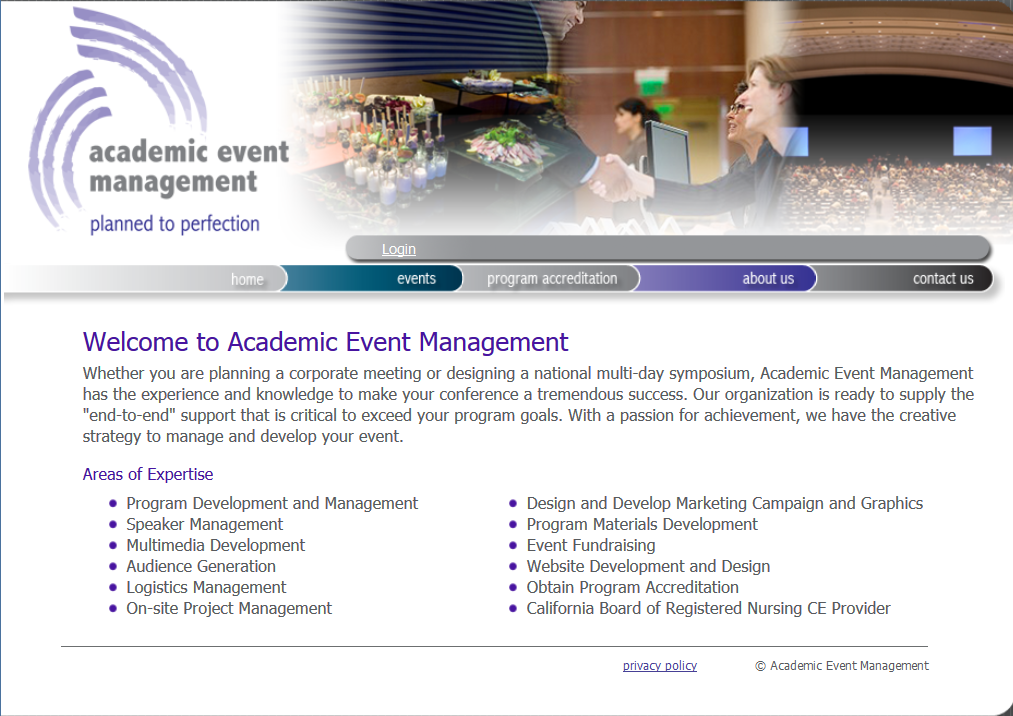Select program accreditation in the navigation bar
This screenshot has height=716, width=1013.
click(551, 279)
